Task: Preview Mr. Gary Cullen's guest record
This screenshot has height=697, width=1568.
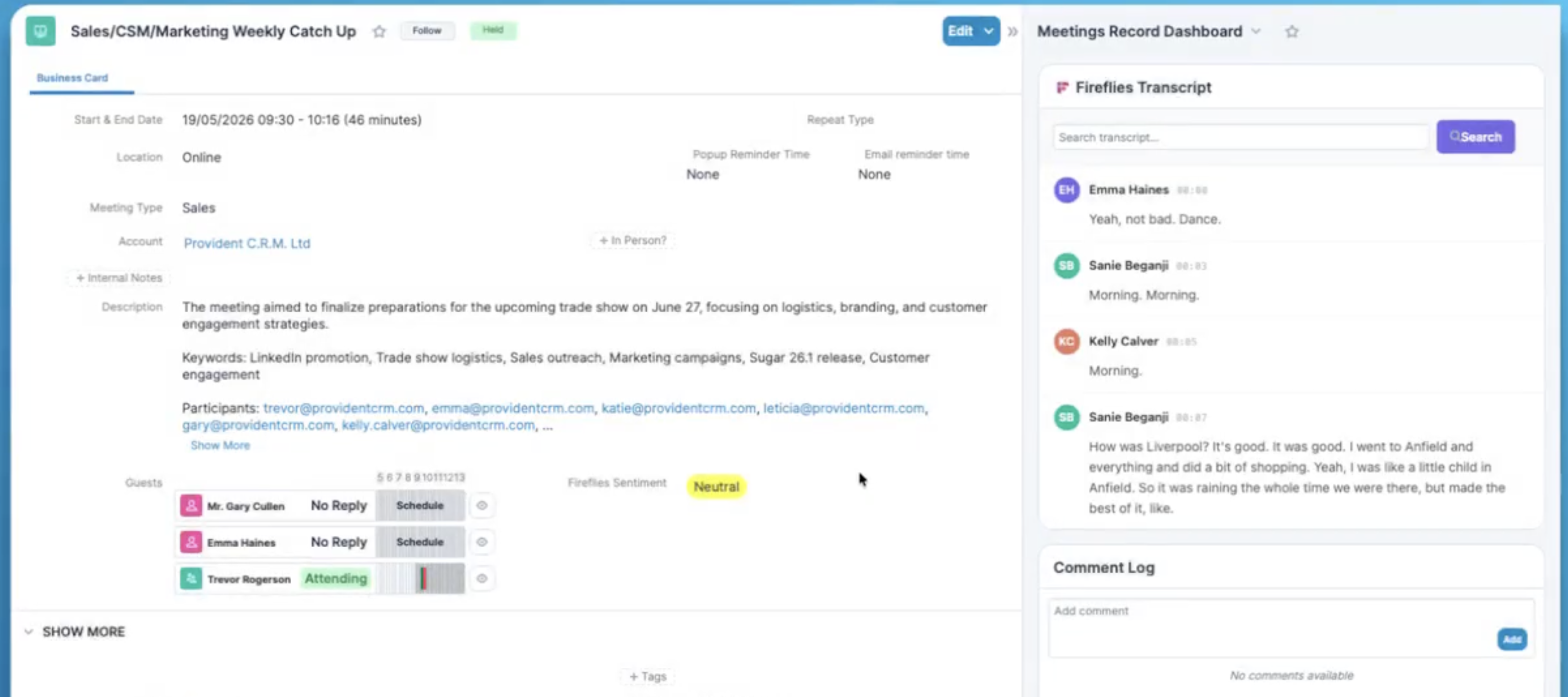Action: (482, 506)
